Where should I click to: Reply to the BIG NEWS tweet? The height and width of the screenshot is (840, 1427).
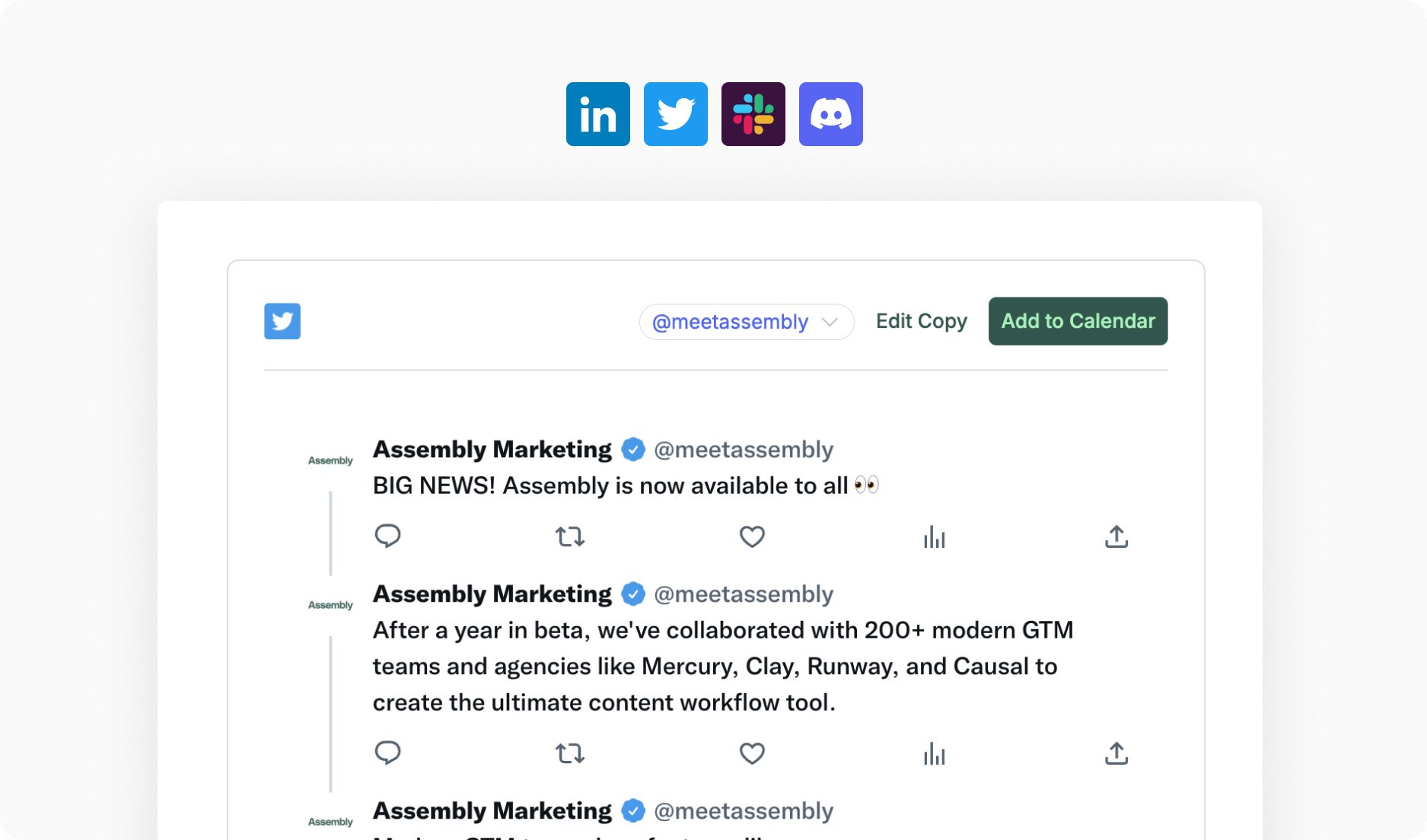(387, 536)
